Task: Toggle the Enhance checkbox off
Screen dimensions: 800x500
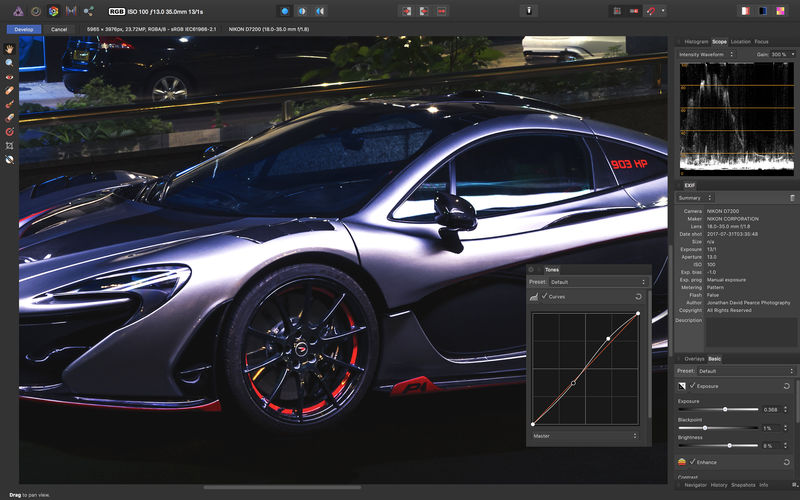Action: pyautogui.click(x=693, y=462)
